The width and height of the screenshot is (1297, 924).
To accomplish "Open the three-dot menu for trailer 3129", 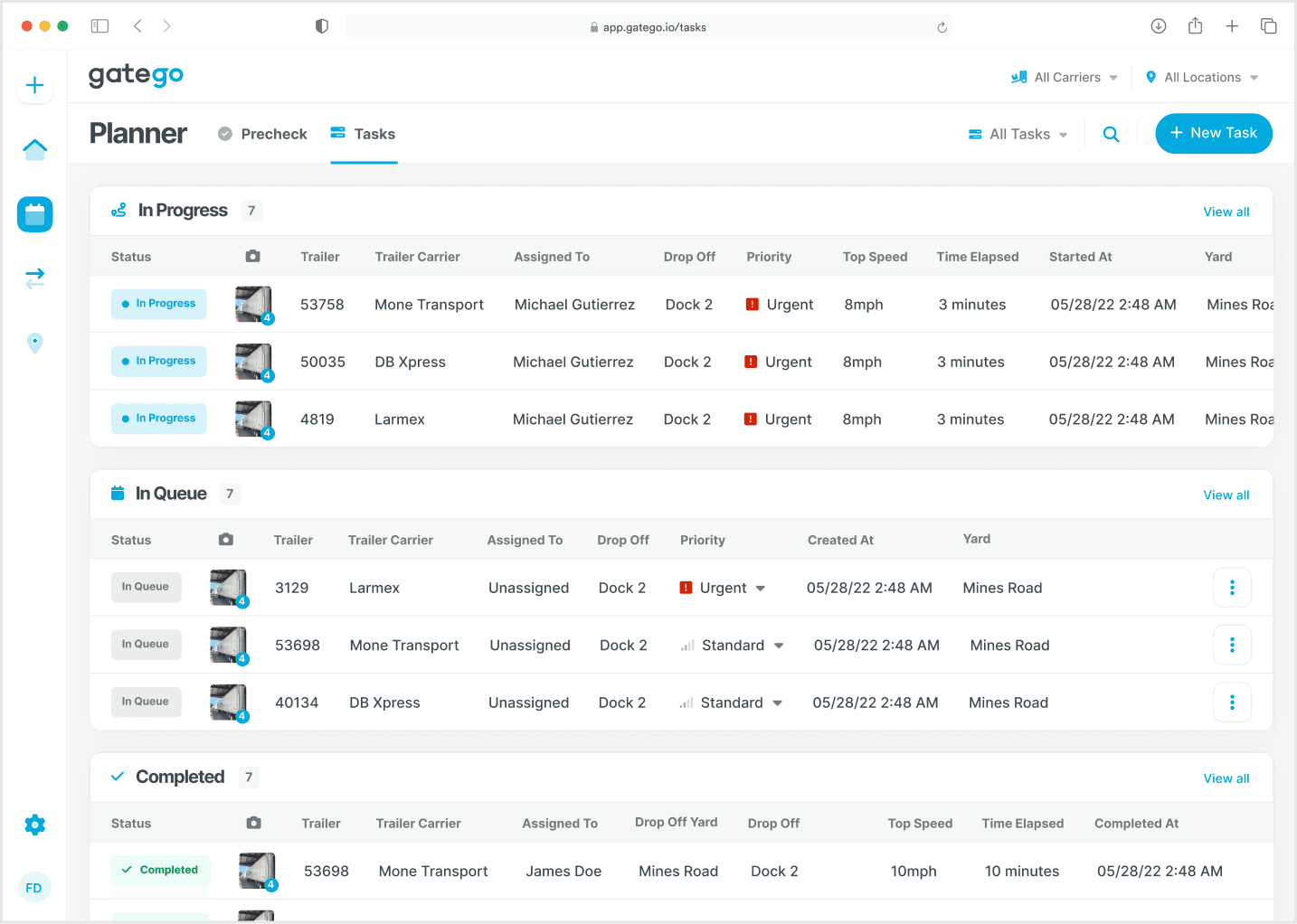I will tap(1232, 588).
